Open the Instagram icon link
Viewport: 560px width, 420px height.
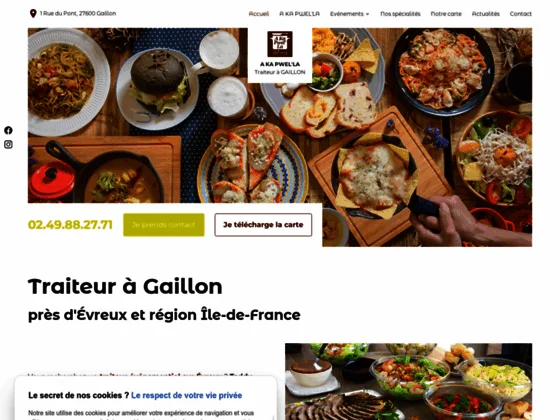(x=8, y=144)
